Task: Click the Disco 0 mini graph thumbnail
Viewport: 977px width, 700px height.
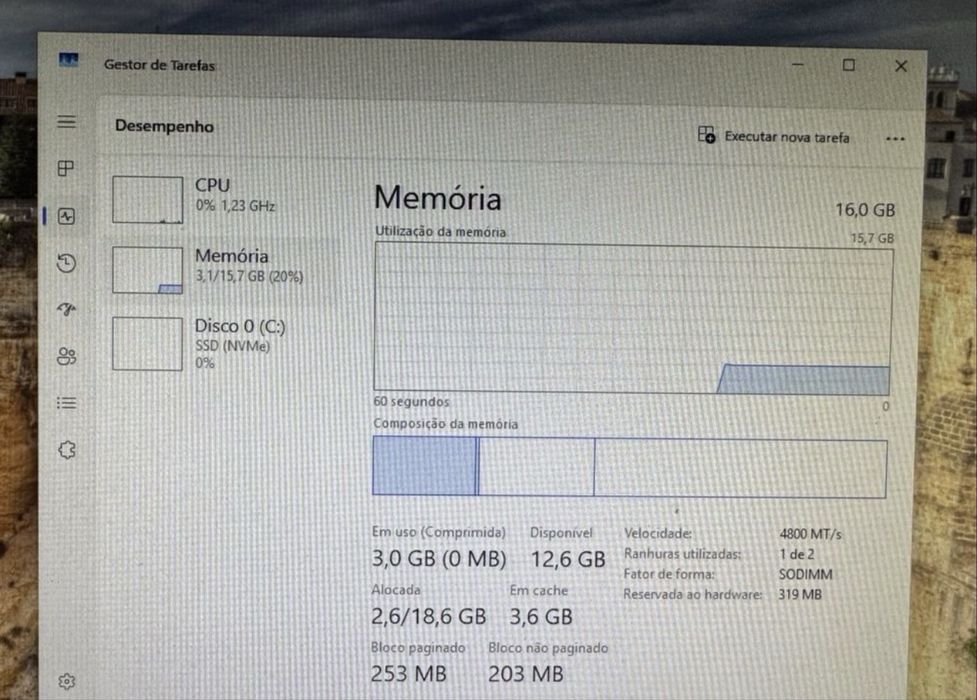Action: tap(147, 343)
